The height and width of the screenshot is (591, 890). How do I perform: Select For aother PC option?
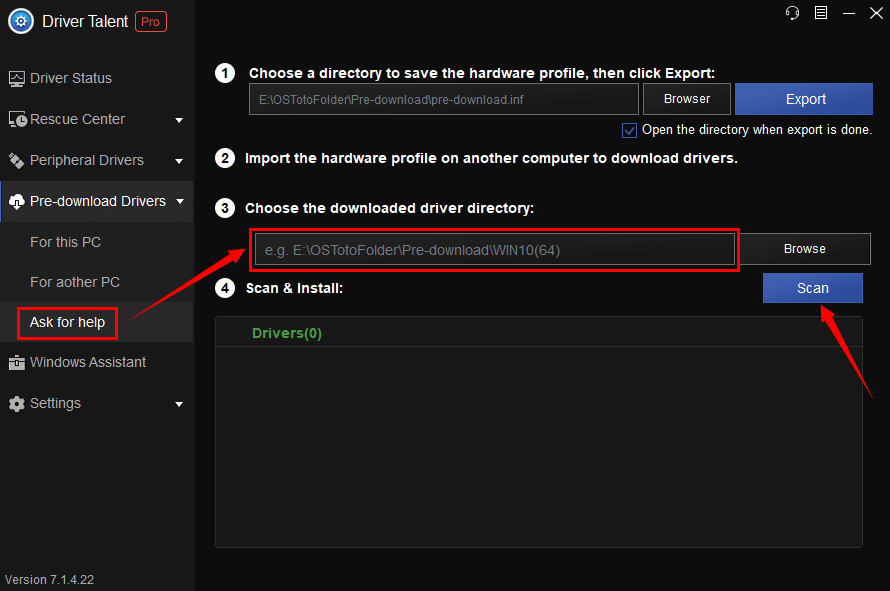point(72,282)
